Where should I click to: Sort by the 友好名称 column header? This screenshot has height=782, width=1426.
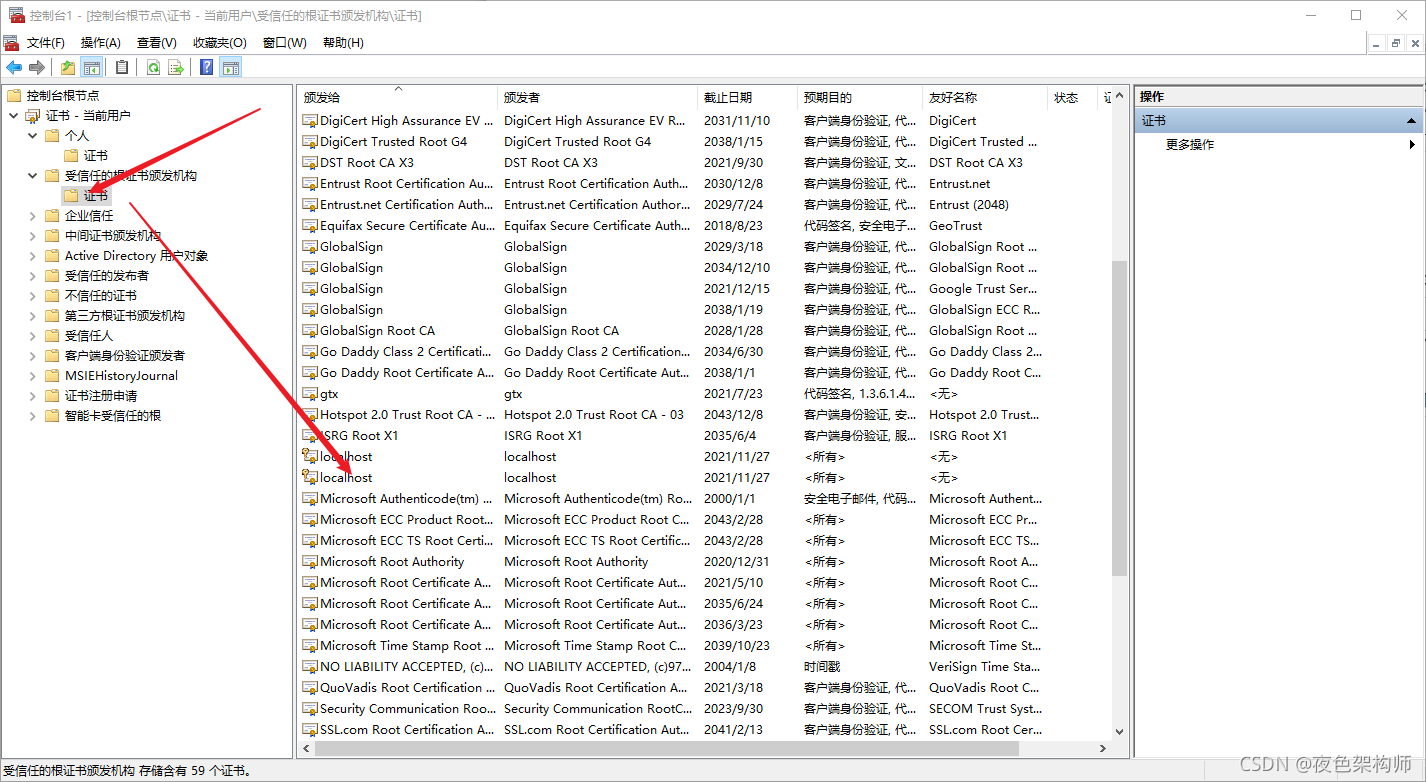point(985,97)
